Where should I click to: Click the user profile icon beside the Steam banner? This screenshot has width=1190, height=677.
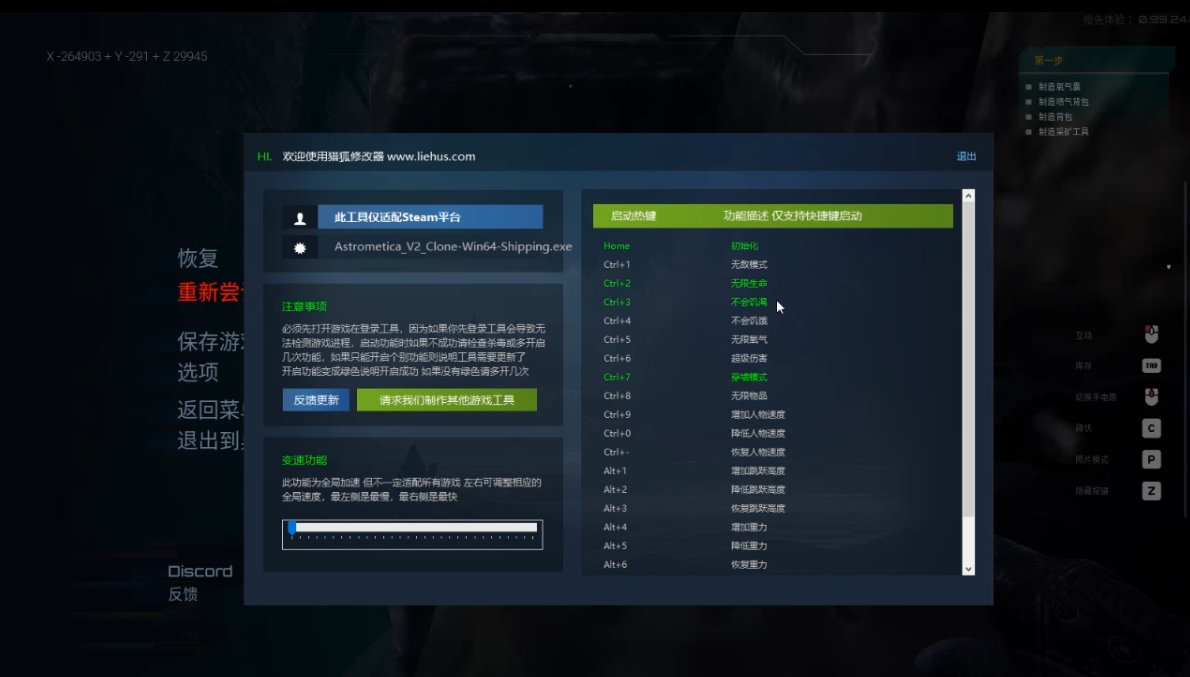[x=300, y=218]
